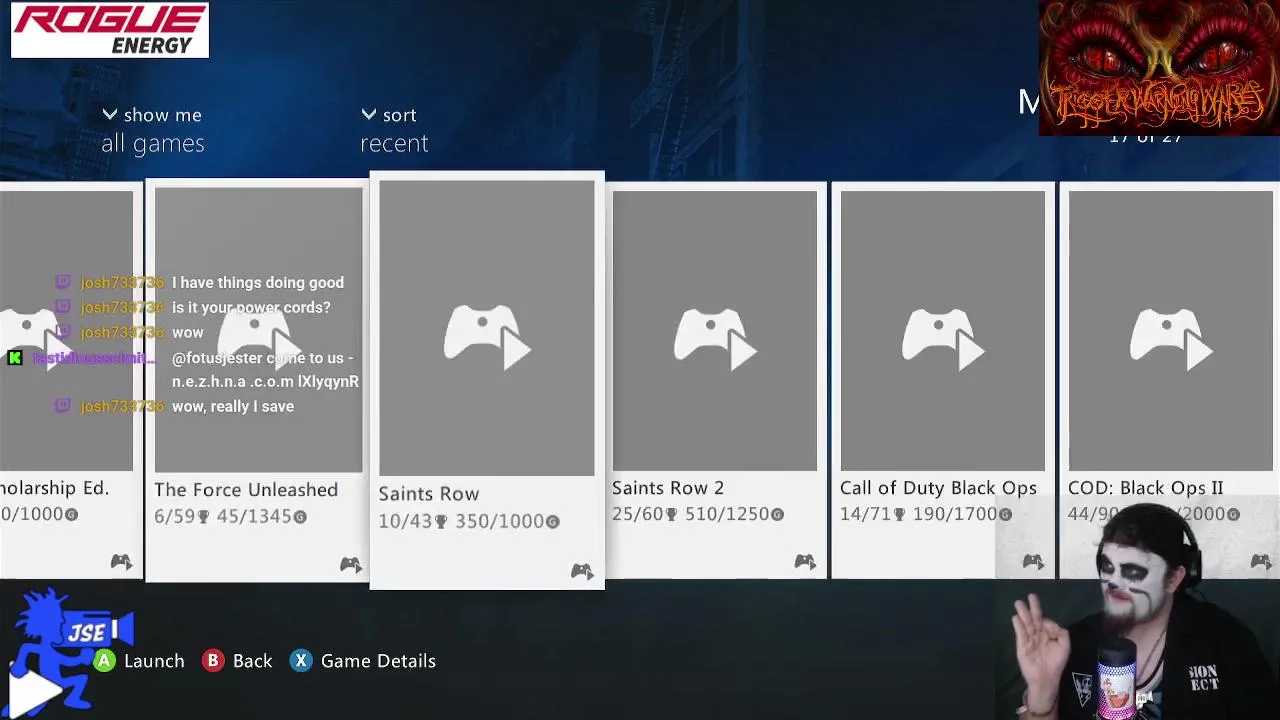Click the 14/71 achievements count

[873, 514]
